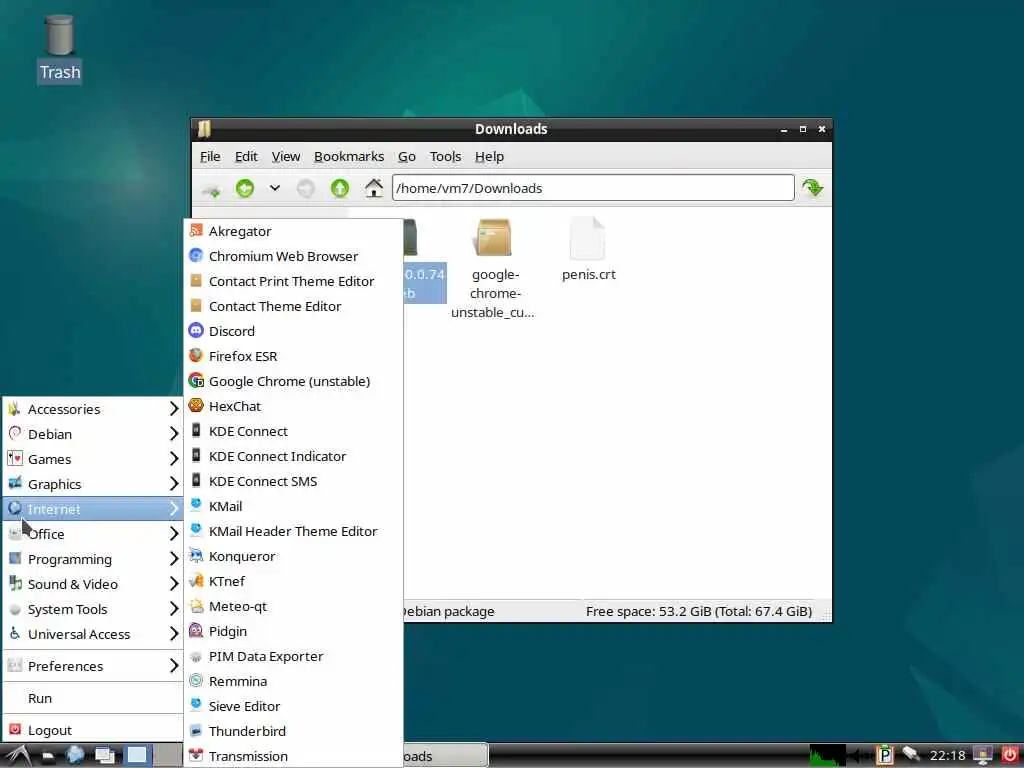
Task: Expand the Graphics submenu
Action: pos(93,484)
